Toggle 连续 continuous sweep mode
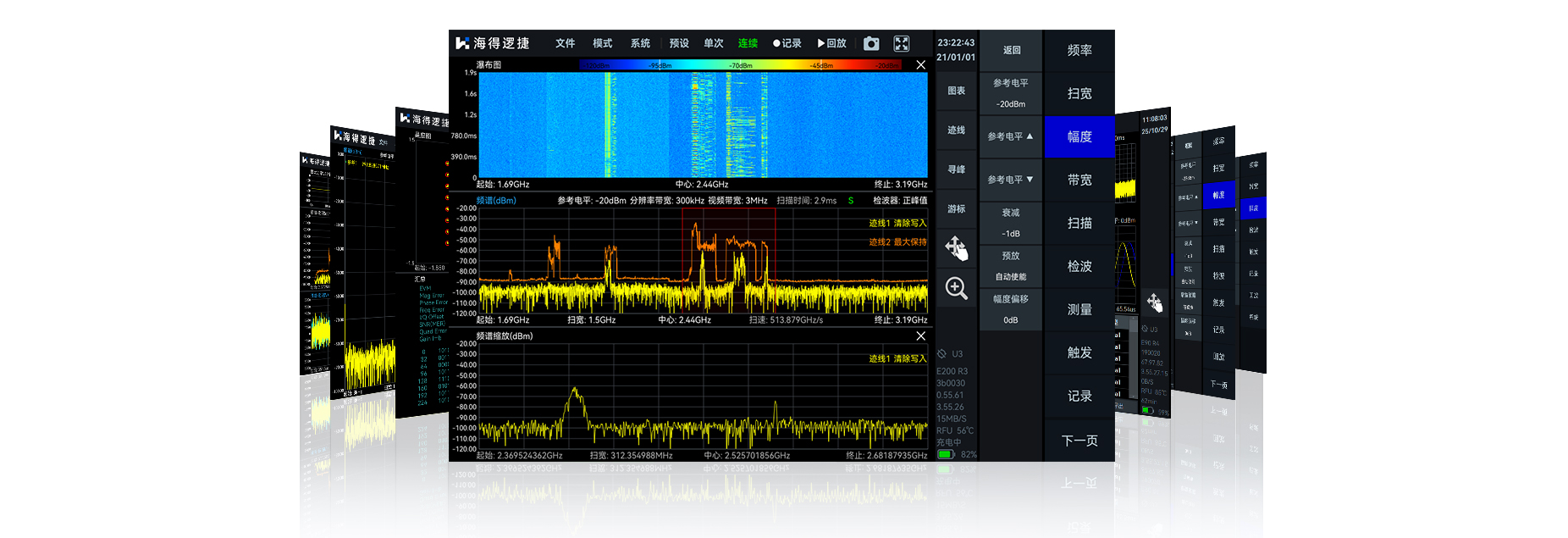Screen dimensions: 1568x538 (x=748, y=43)
